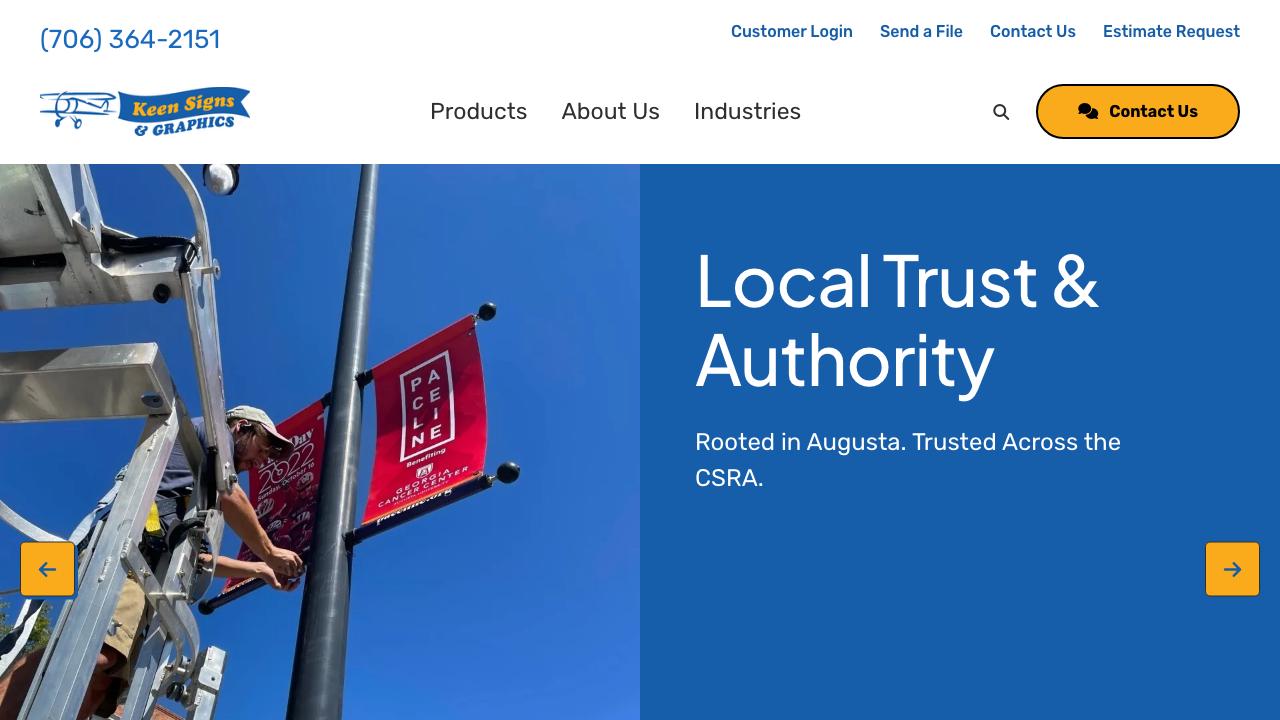This screenshot has width=1280, height=720.
Task: Open the search magnifier icon
Action: pyautogui.click(x=1001, y=112)
